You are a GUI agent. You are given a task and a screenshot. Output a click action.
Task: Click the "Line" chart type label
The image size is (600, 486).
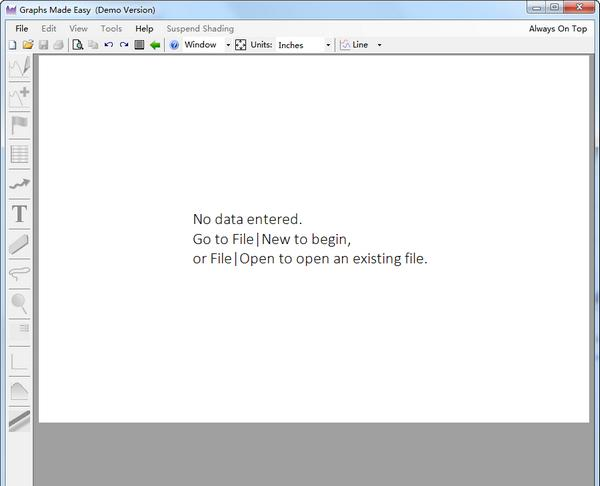[x=360, y=45]
